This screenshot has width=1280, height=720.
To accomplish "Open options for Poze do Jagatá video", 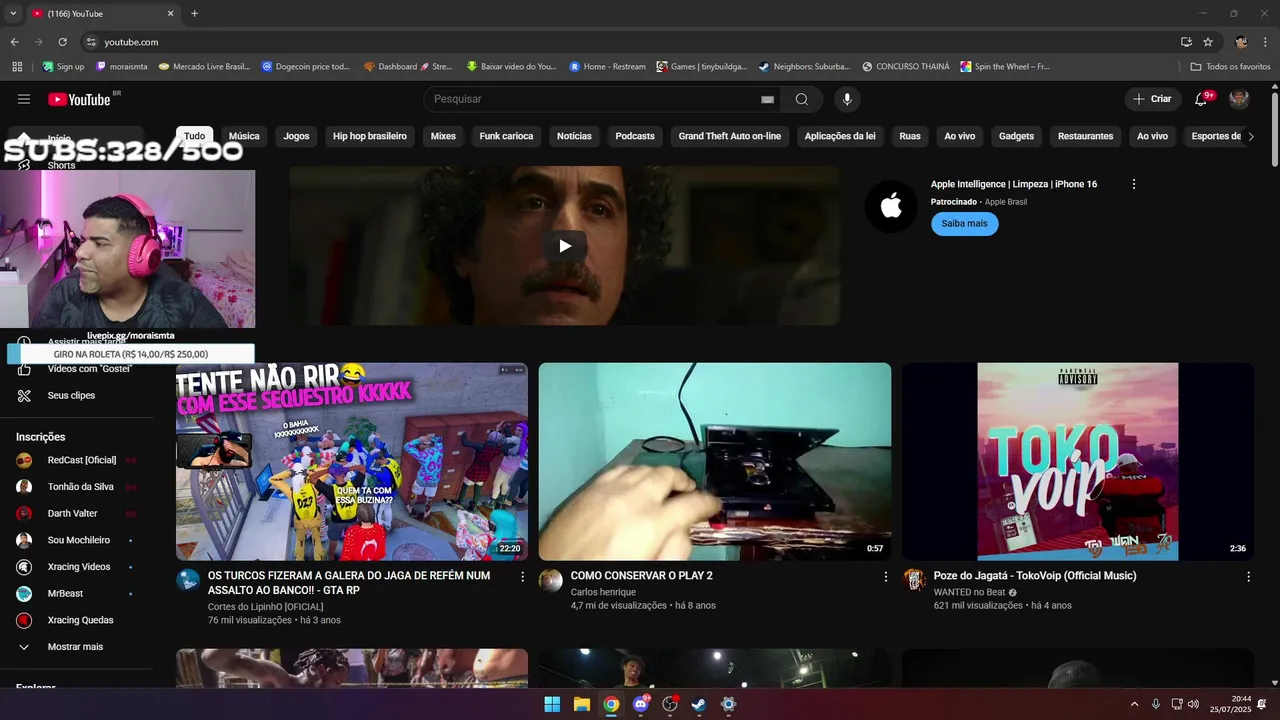I will [x=1248, y=577].
